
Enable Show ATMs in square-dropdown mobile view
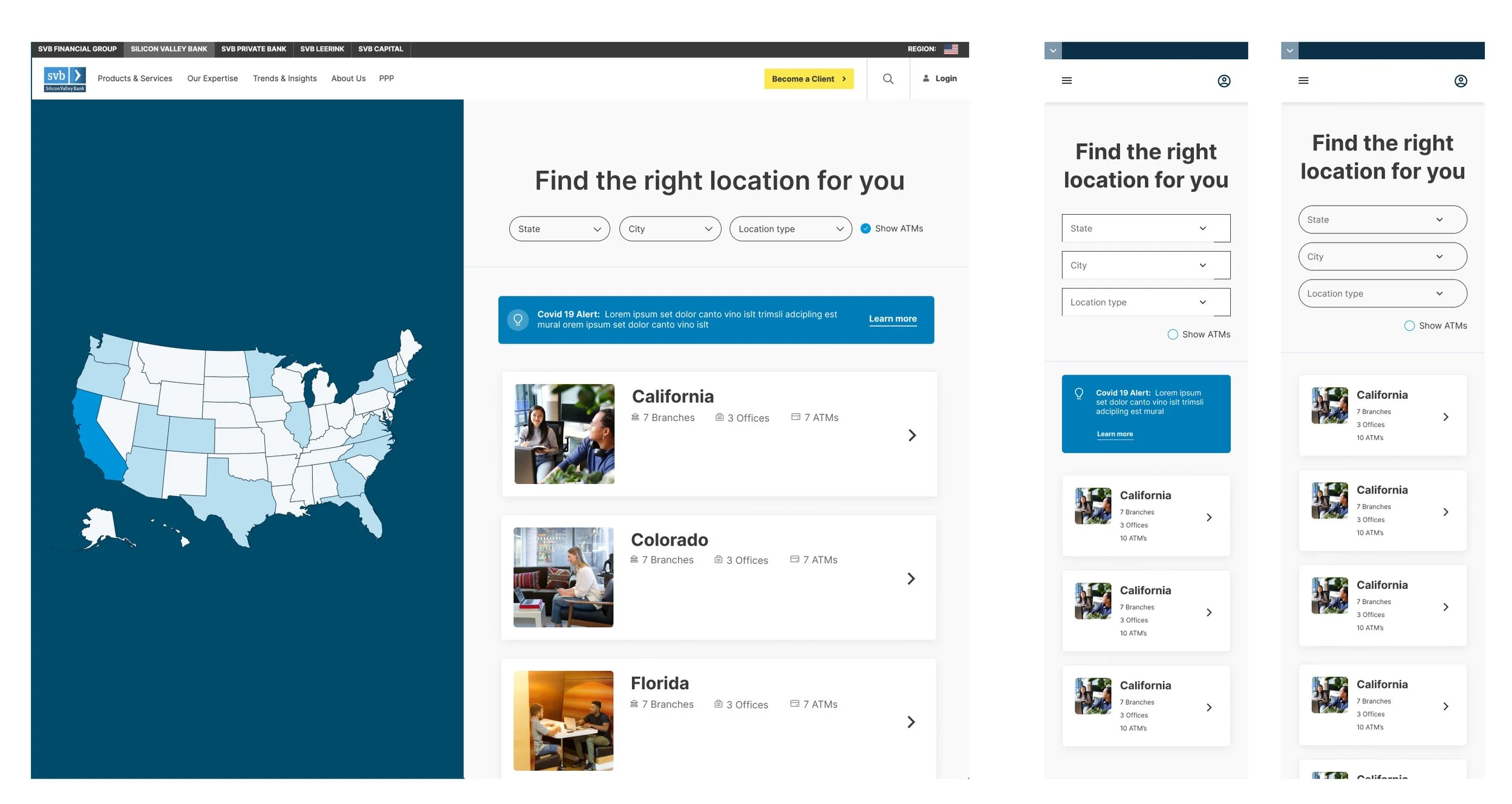(x=1172, y=334)
